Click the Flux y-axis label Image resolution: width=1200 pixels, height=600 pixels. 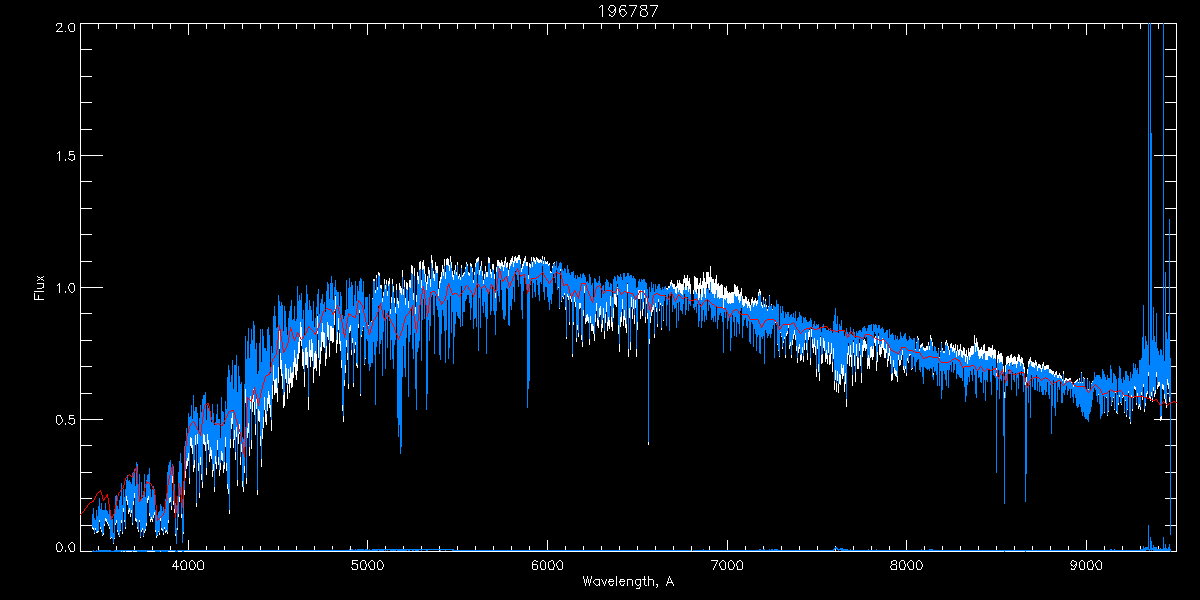coord(40,288)
